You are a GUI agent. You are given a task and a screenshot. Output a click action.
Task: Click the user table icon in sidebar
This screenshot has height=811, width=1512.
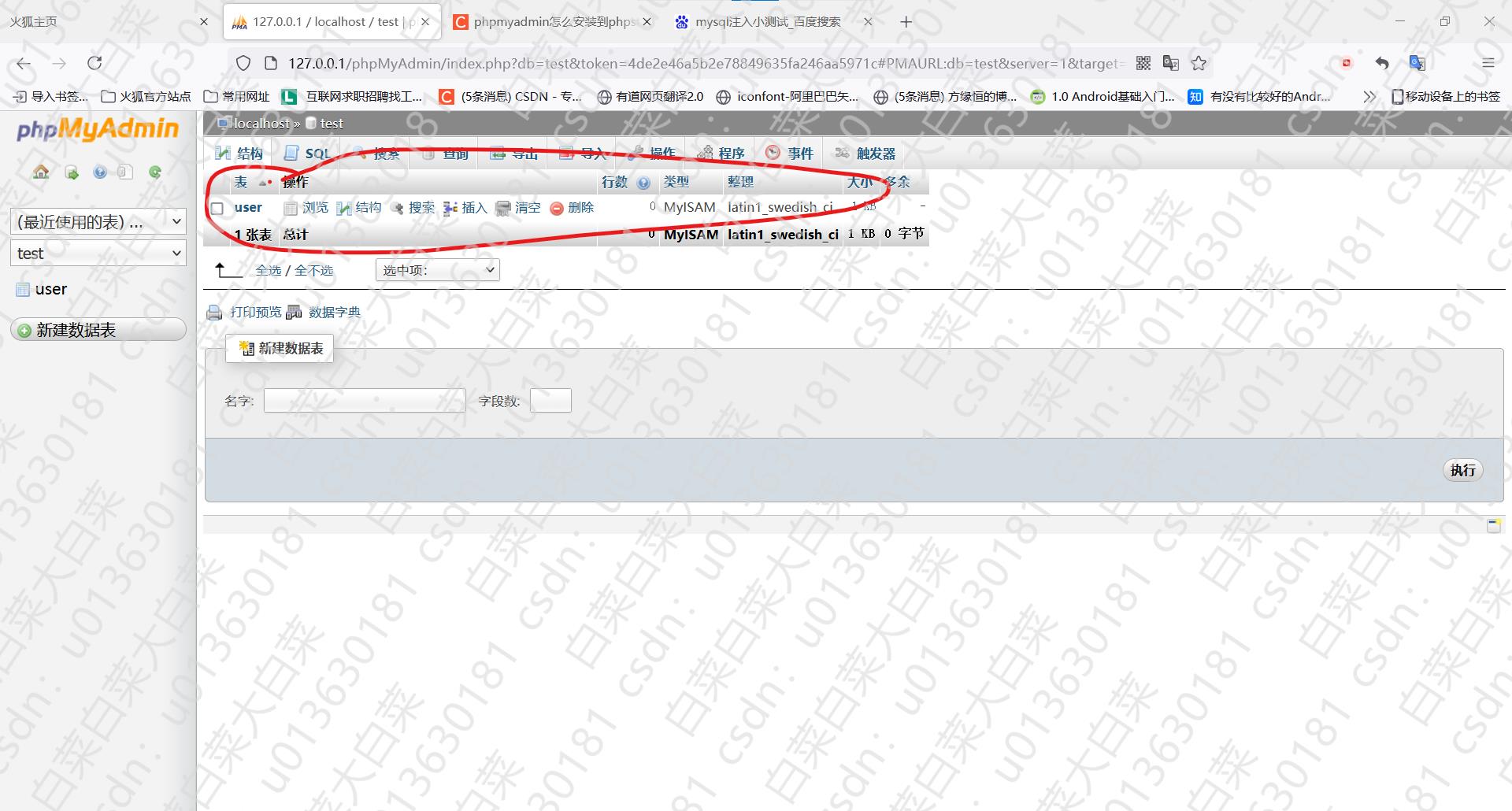23,290
